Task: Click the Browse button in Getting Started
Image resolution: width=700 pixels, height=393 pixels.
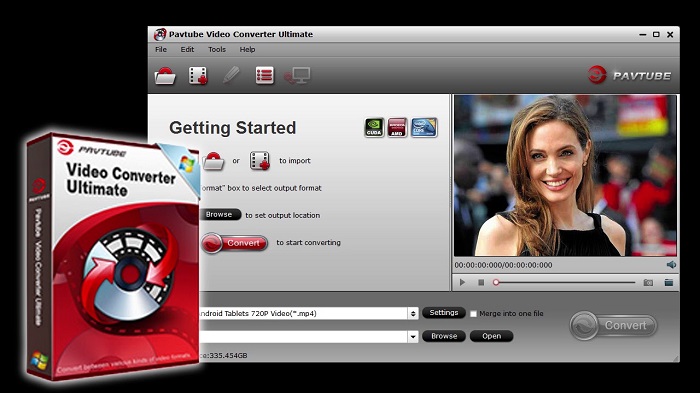Action: point(220,215)
